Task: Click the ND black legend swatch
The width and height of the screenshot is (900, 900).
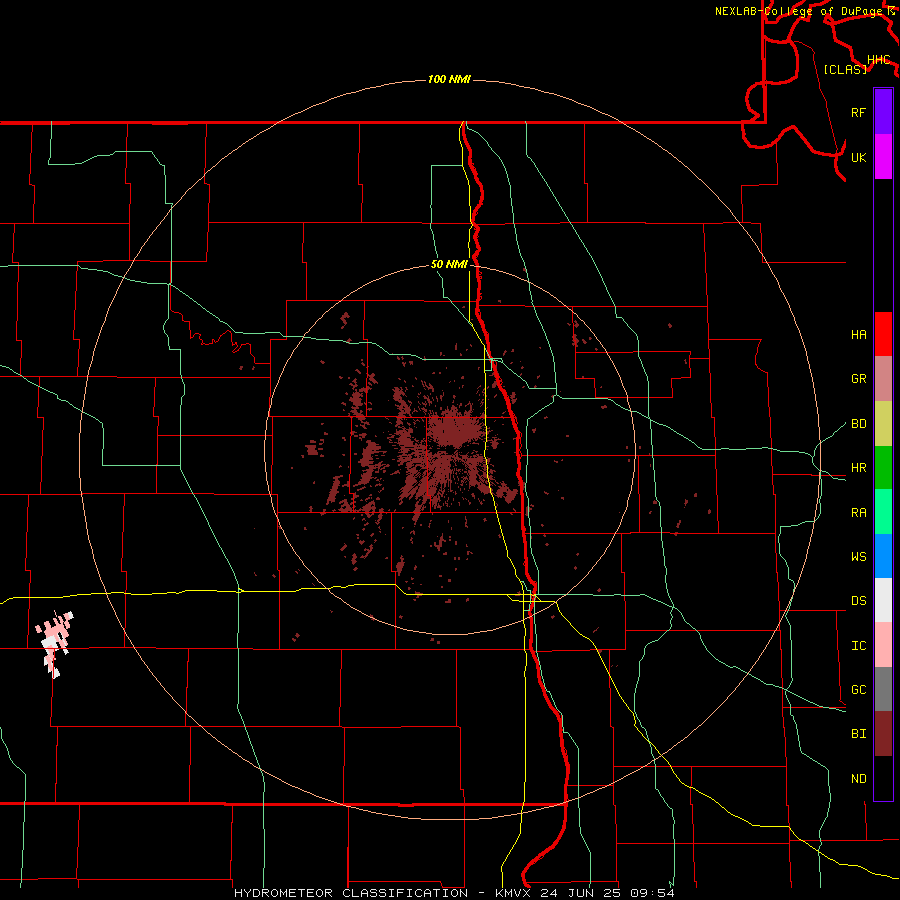Action: click(883, 778)
